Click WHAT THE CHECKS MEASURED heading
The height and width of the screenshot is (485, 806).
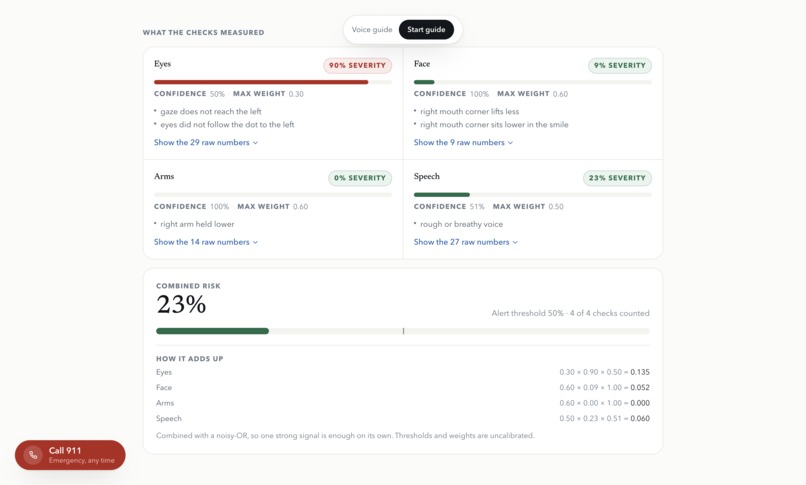(x=204, y=32)
